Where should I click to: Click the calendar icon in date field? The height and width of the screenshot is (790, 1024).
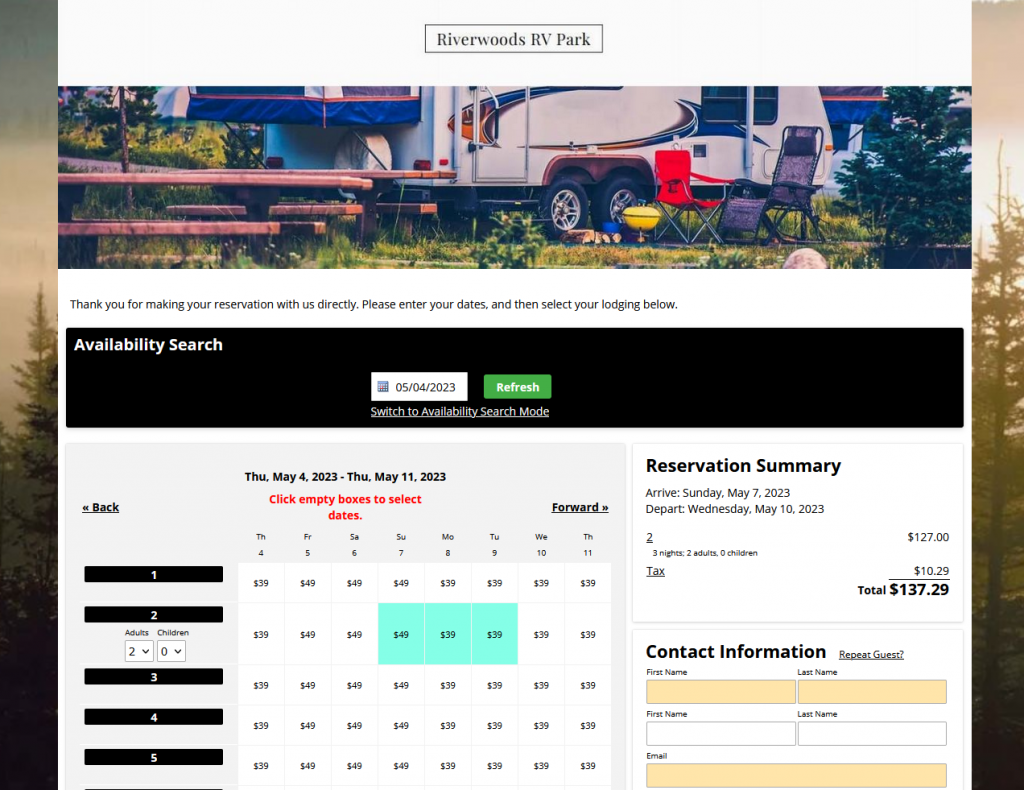coord(383,387)
